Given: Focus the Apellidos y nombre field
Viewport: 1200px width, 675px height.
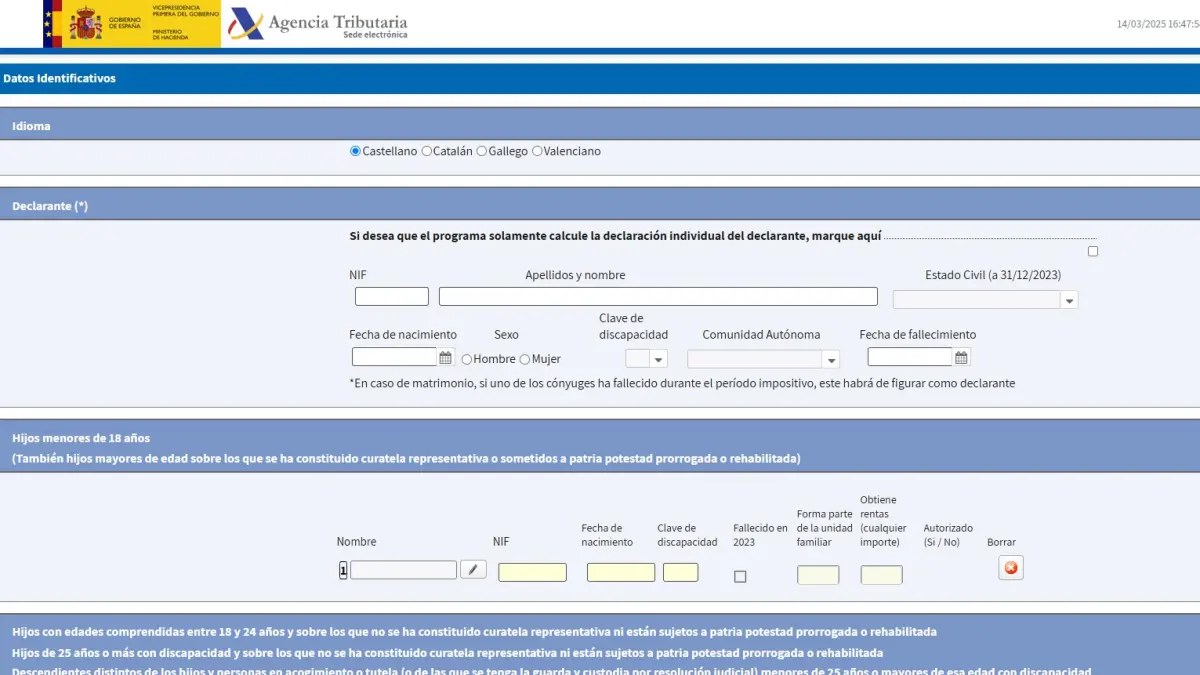Looking at the screenshot, I should point(658,297).
